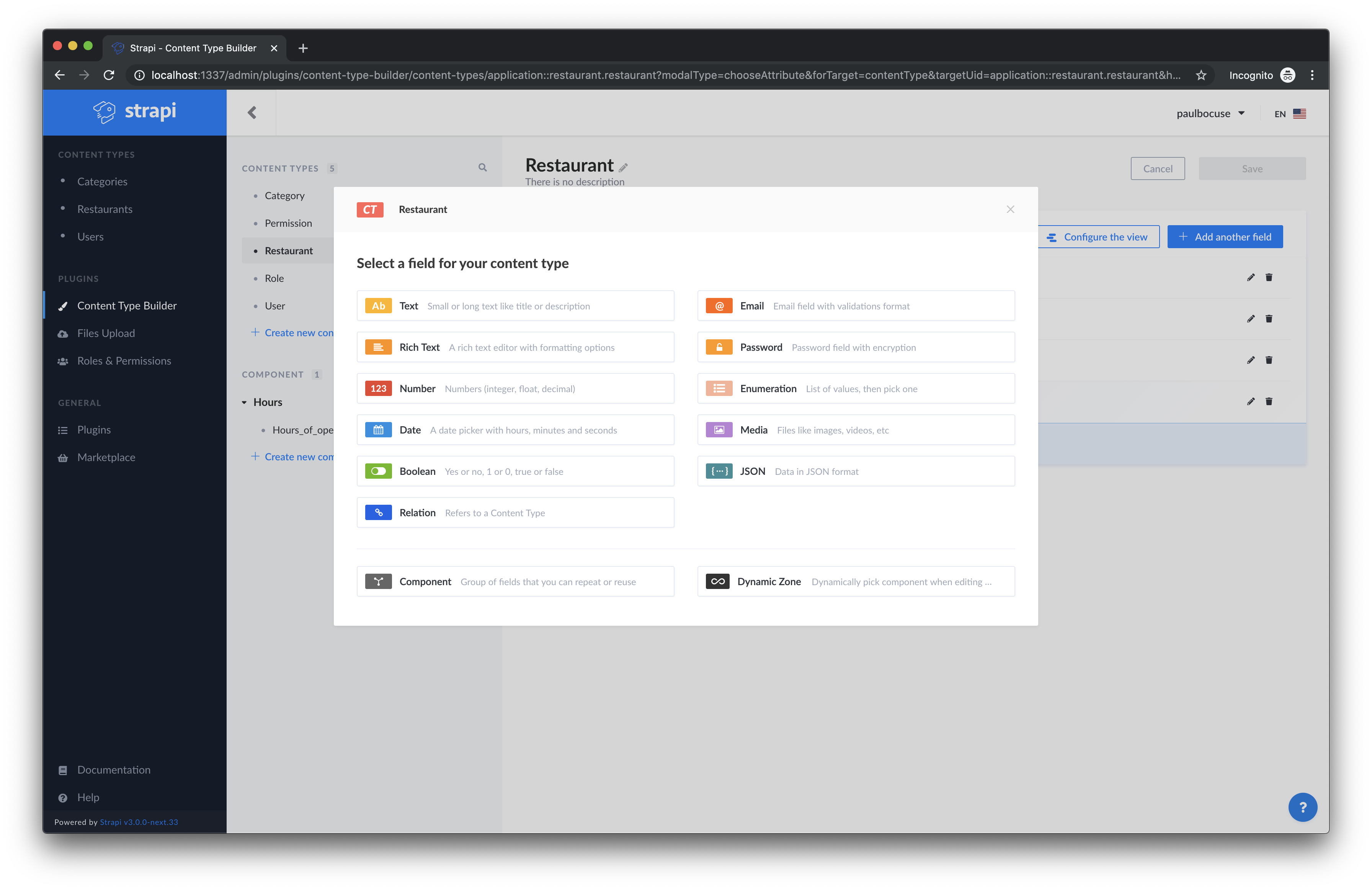Select the Enumeration field type
Screen dimensions: 1372x890
coord(856,388)
